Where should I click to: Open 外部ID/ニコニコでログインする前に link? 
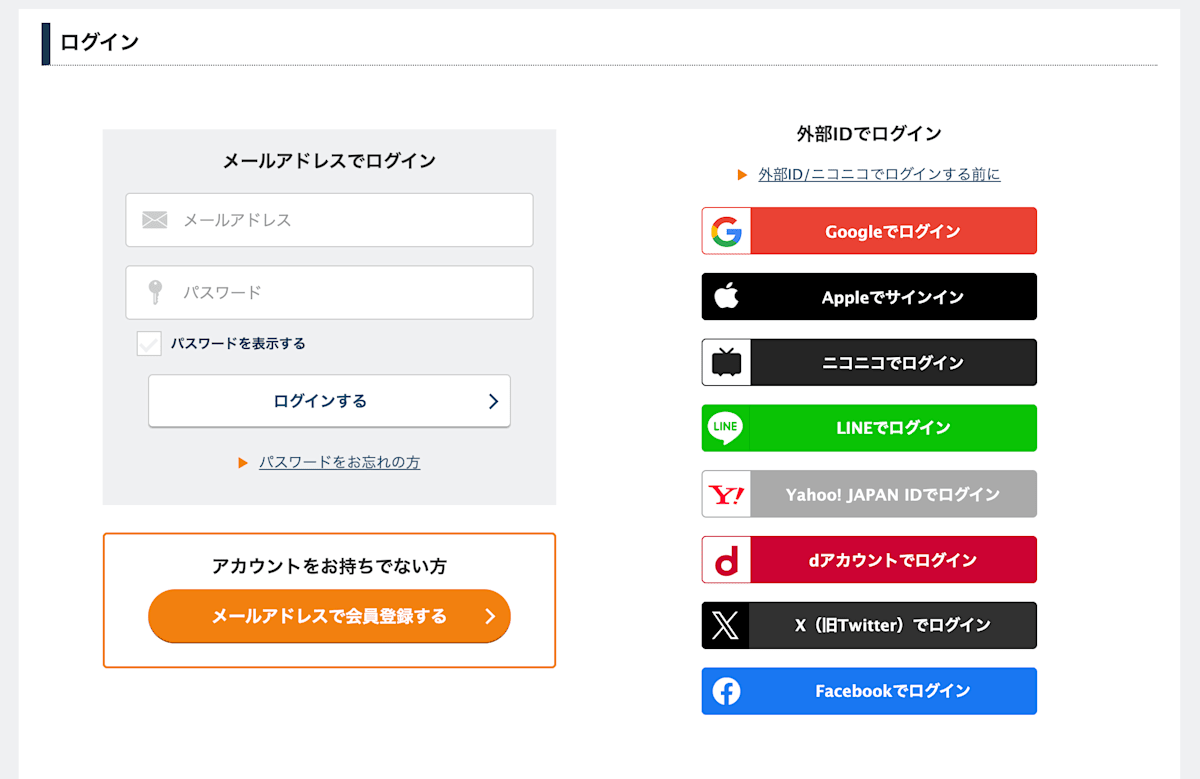click(x=879, y=174)
